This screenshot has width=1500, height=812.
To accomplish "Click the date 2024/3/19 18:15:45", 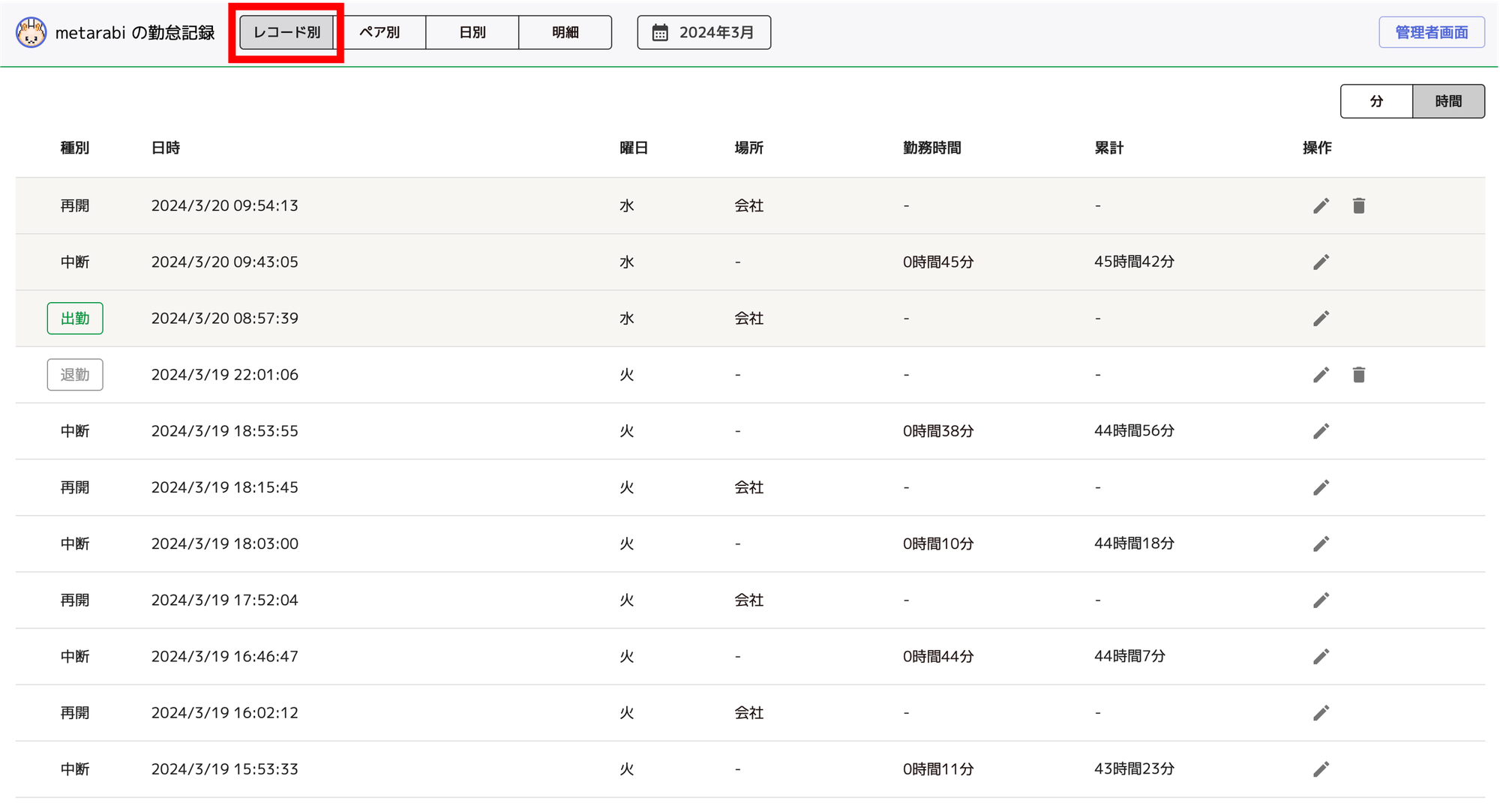I will (225, 487).
